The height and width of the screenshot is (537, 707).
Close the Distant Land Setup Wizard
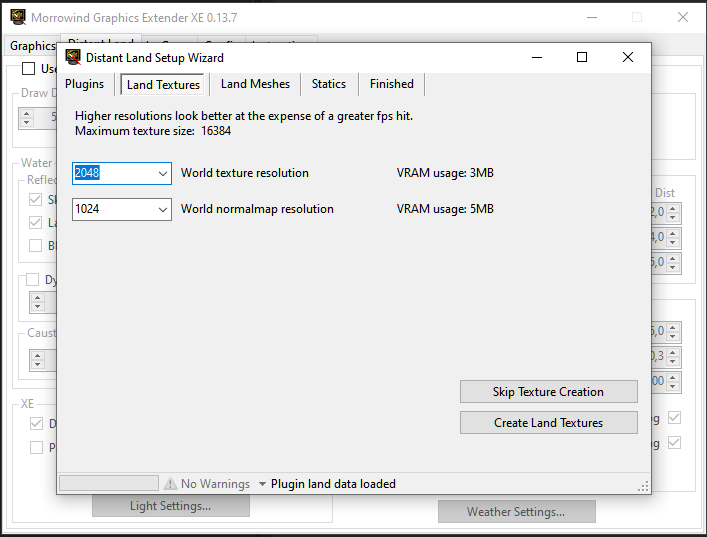628,57
